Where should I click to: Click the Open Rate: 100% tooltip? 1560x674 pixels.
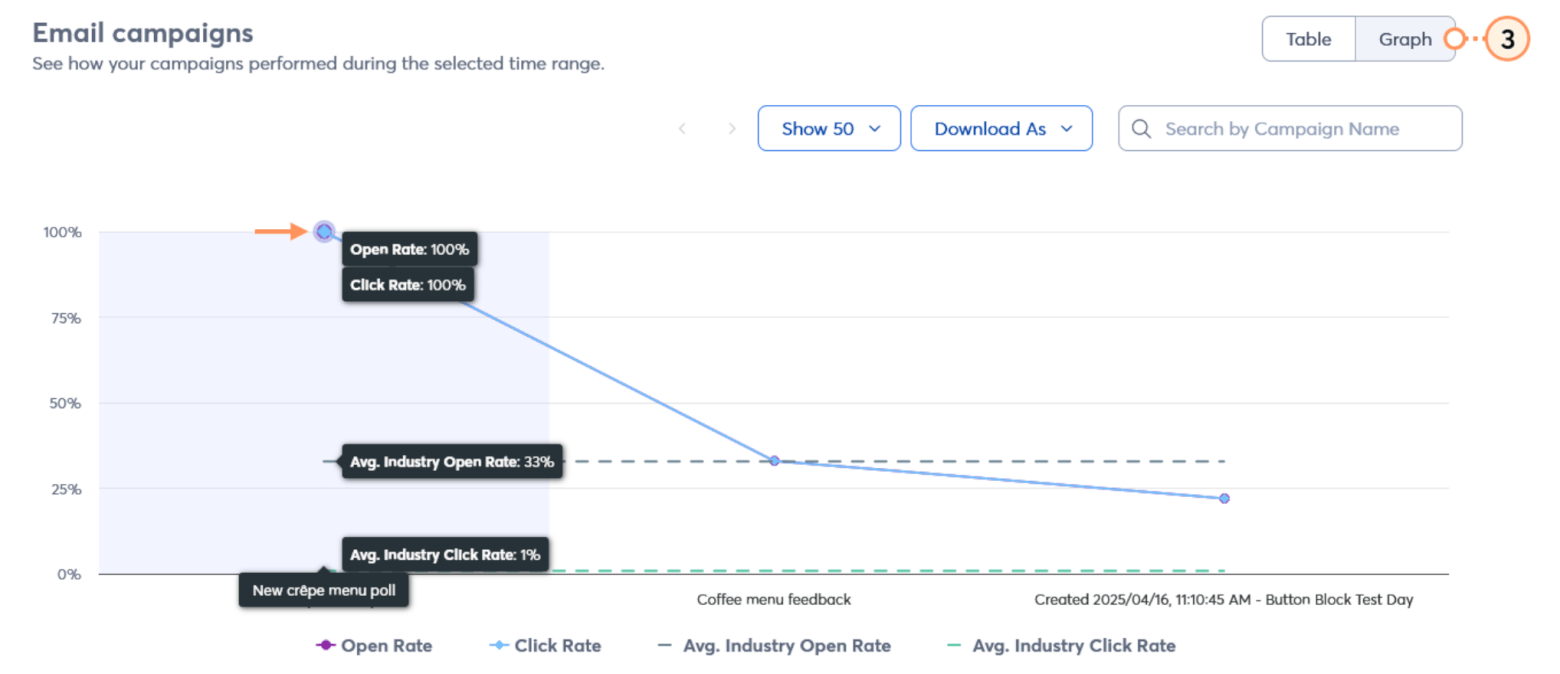tap(410, 249)
